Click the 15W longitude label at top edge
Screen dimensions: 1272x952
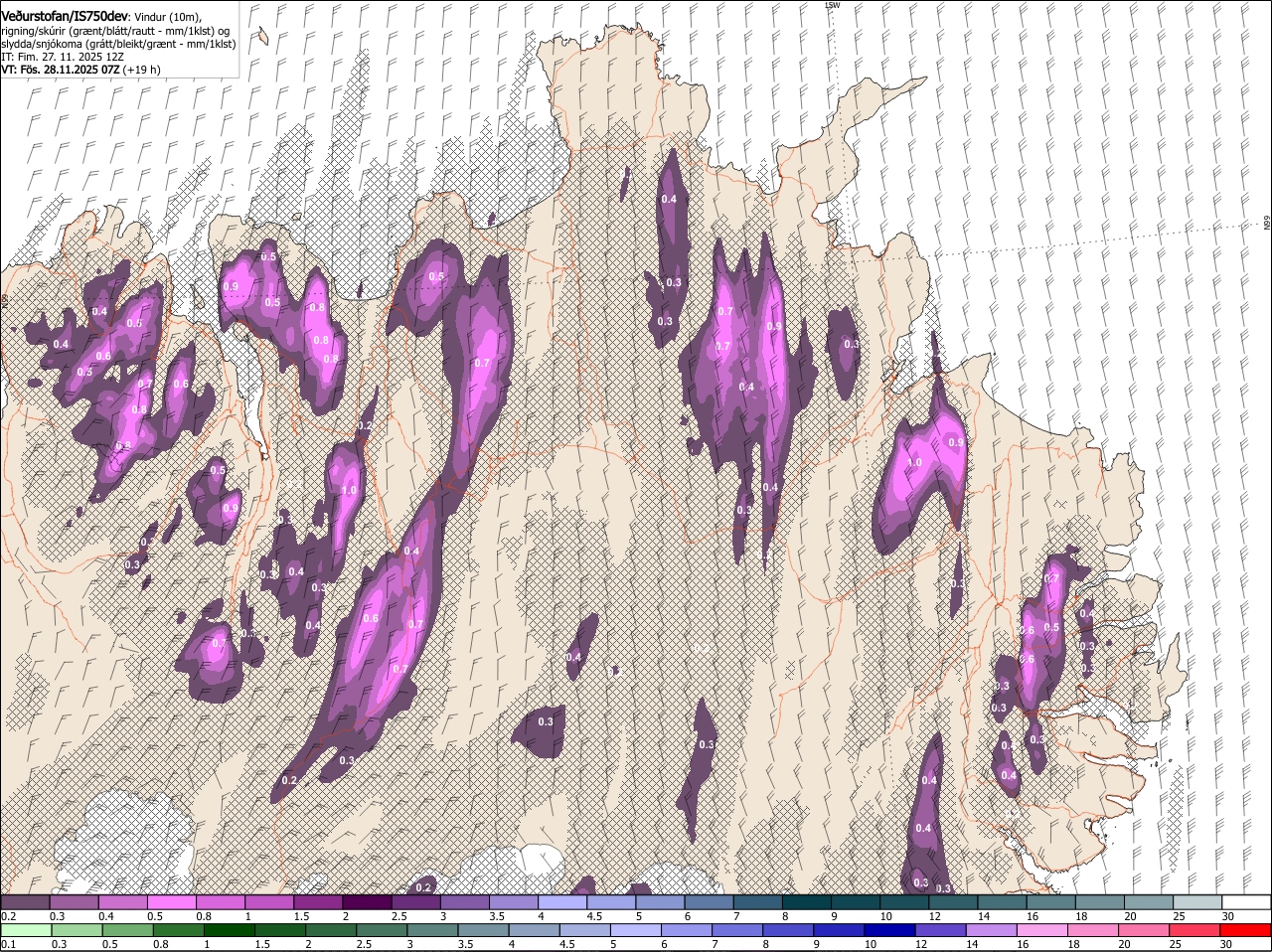click(x=833, y=5)
